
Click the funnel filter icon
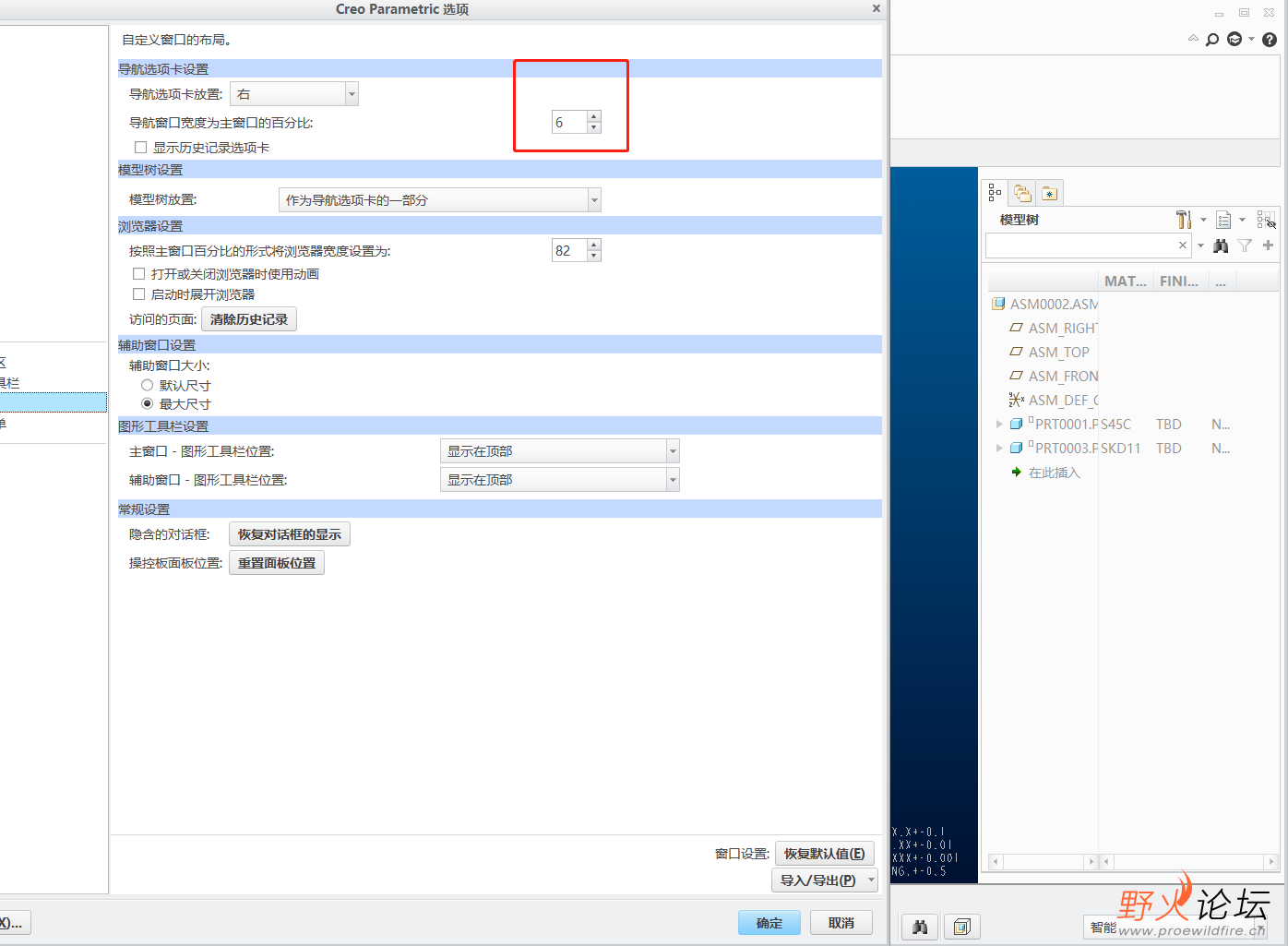coord(1245,245)
